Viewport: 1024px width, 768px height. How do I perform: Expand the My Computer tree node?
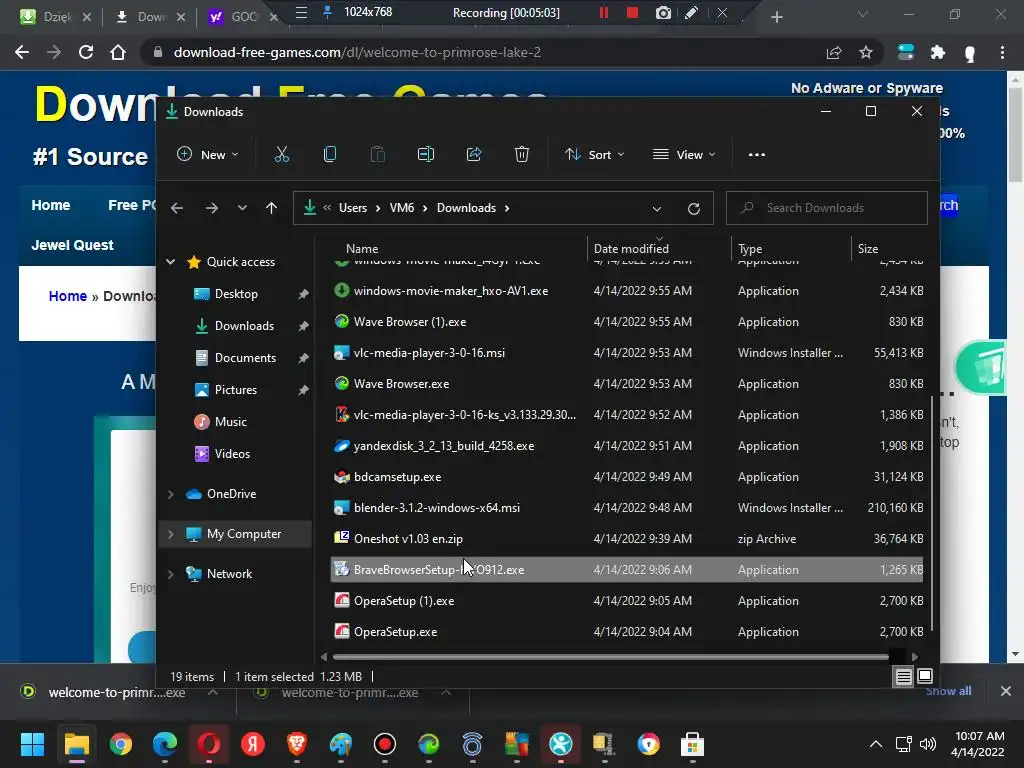click(170, 534)
